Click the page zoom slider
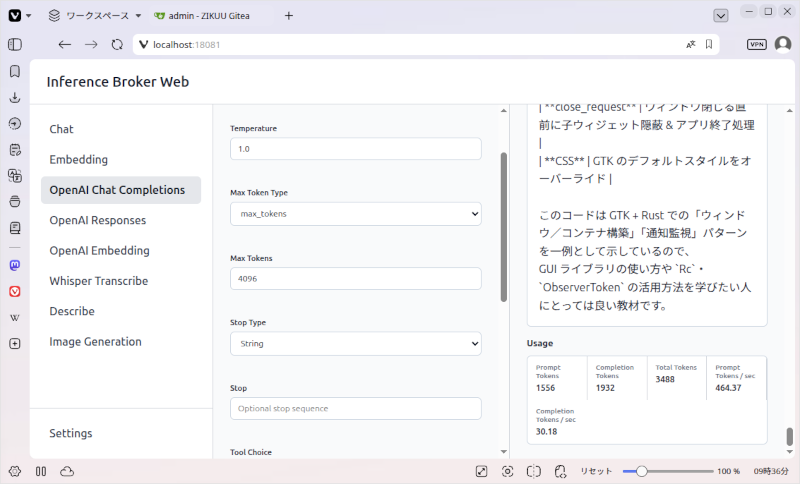This screenshot has width=800, height=484. coord(668,471)
